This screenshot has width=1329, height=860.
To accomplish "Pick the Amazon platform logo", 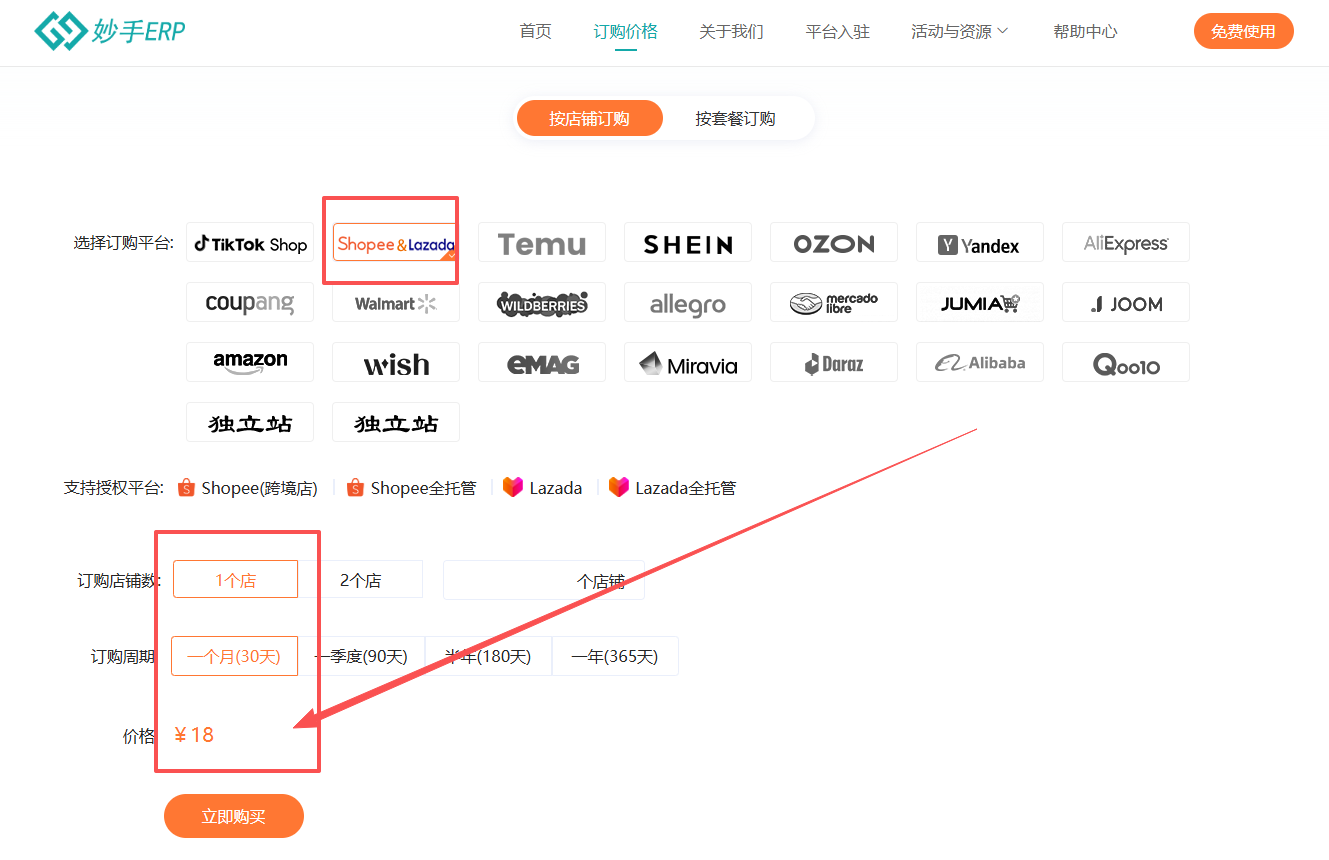I will (250, 362).
